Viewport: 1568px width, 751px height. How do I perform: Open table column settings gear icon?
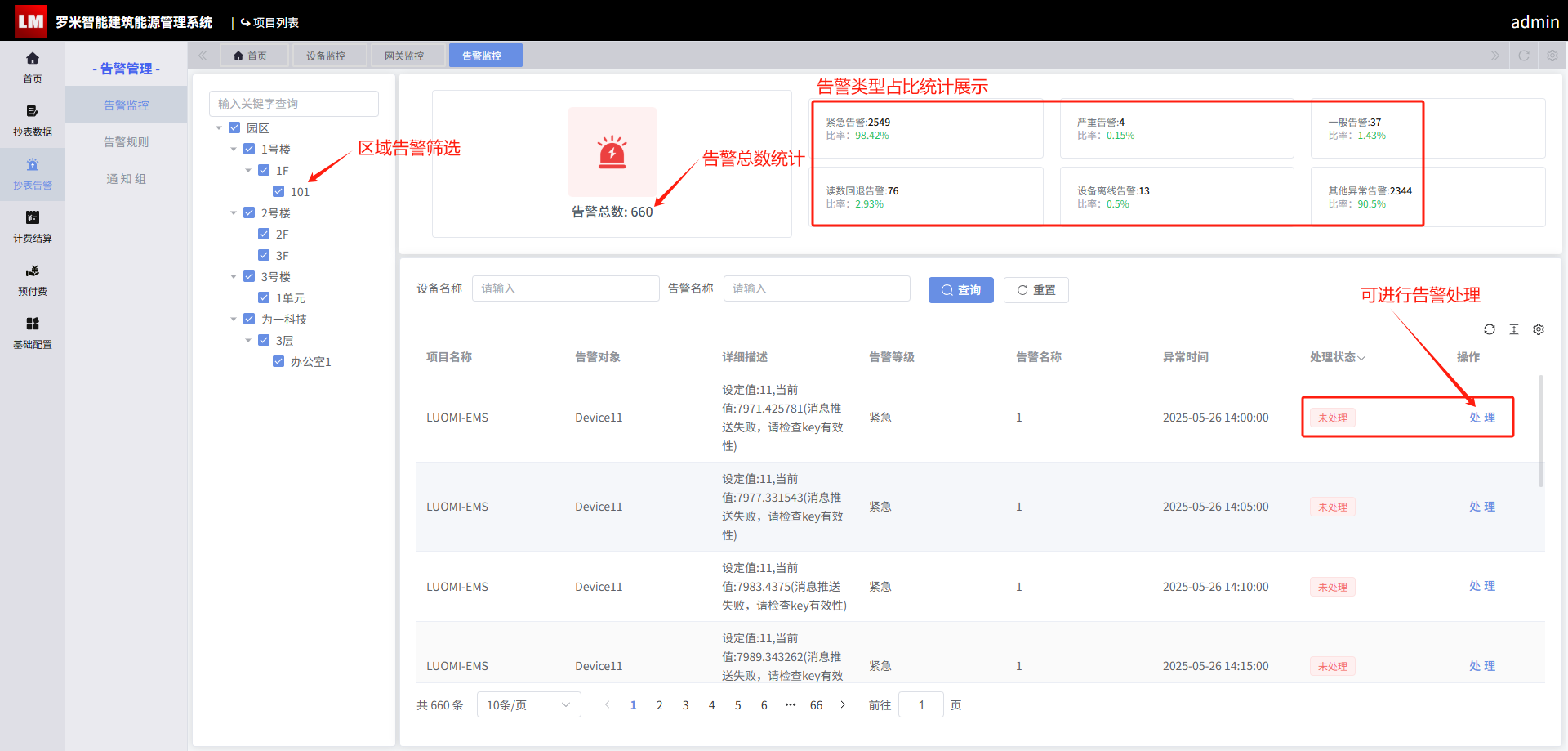(1539, 329)
